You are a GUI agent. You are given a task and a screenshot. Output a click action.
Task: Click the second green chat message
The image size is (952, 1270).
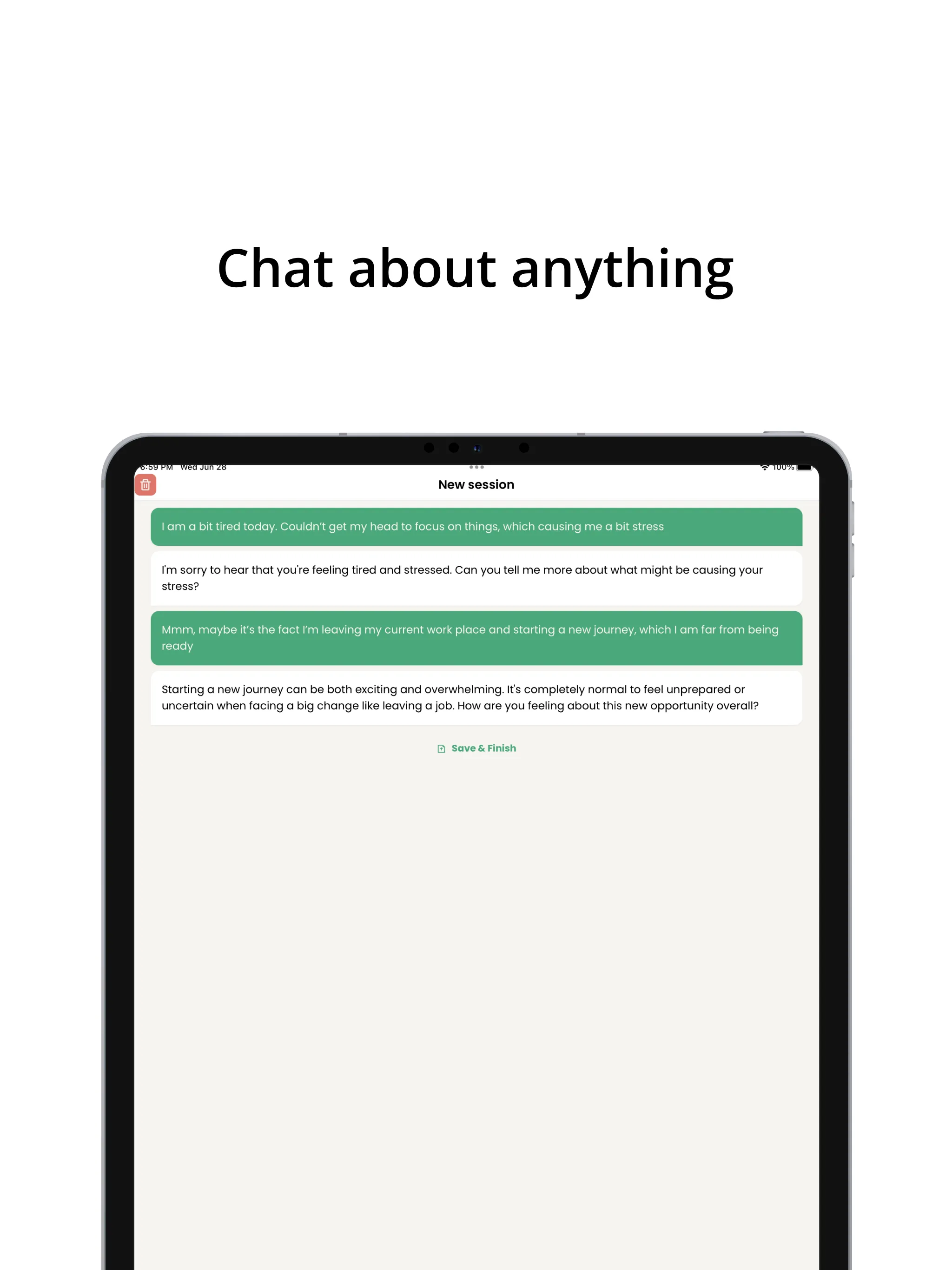tap(476, 637)
